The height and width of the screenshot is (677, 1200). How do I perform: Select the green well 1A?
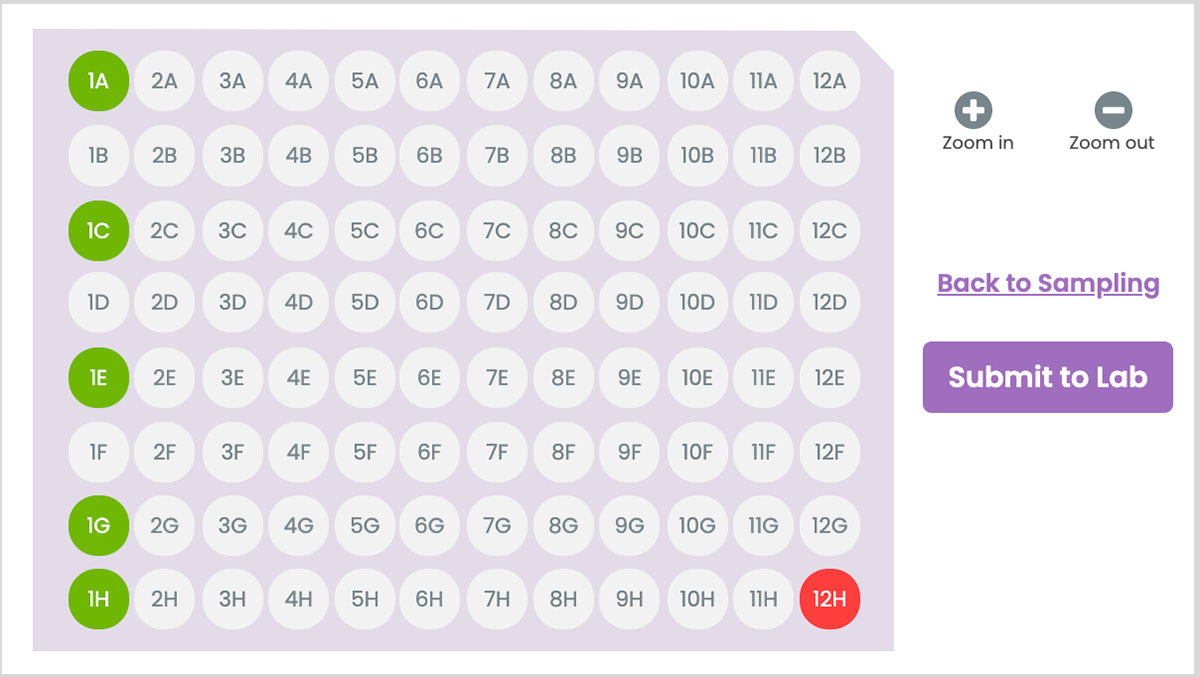coord(98,81)
